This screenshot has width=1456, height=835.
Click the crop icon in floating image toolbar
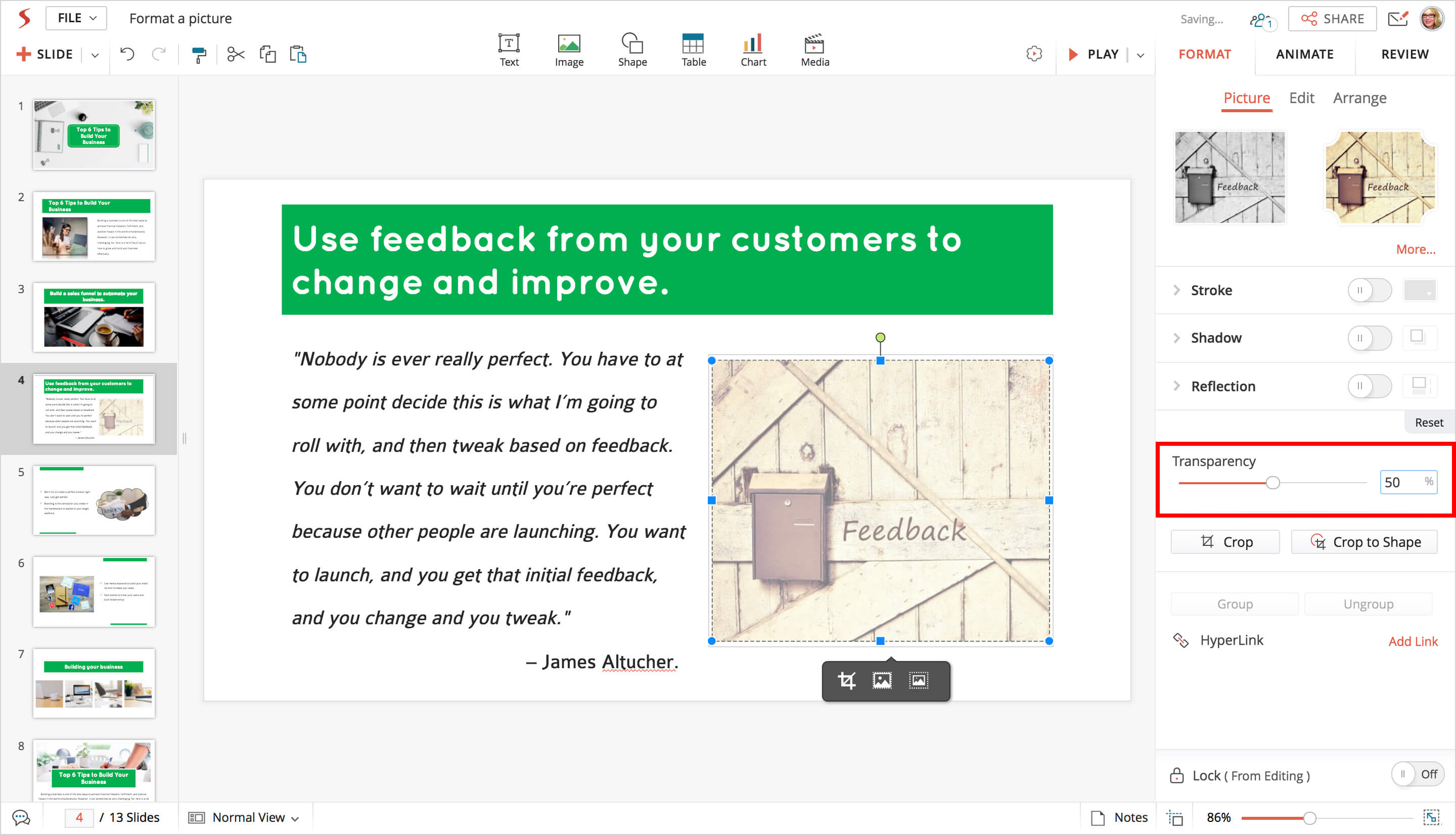pyautogui.click(x=846, y=681)
